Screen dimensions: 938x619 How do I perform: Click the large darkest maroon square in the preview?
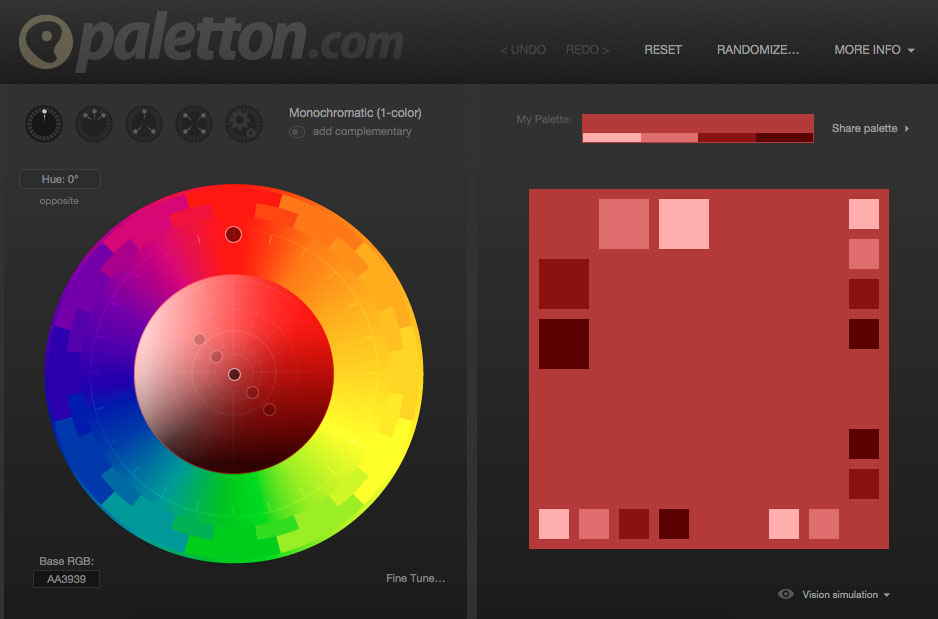click(x=564, y=344)
